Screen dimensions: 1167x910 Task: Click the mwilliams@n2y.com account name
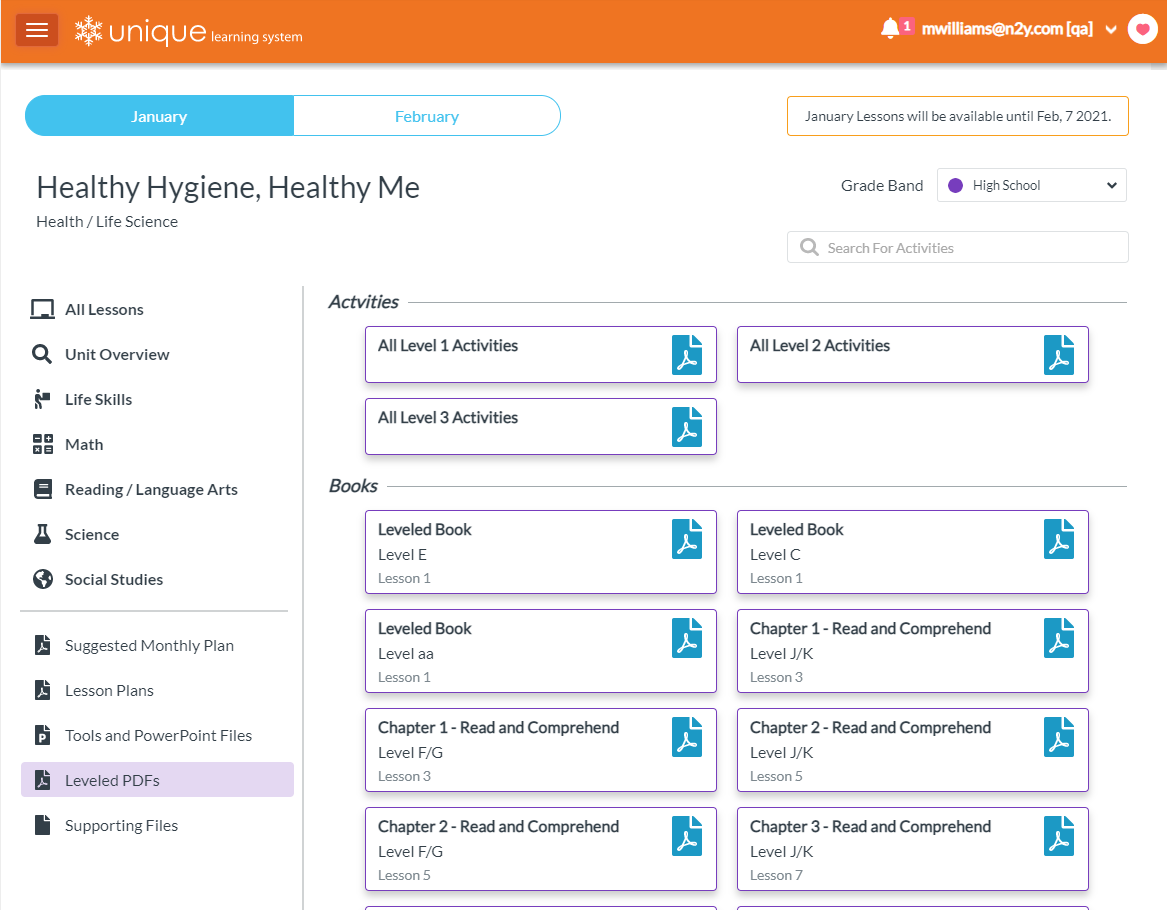click(1007, 29)
